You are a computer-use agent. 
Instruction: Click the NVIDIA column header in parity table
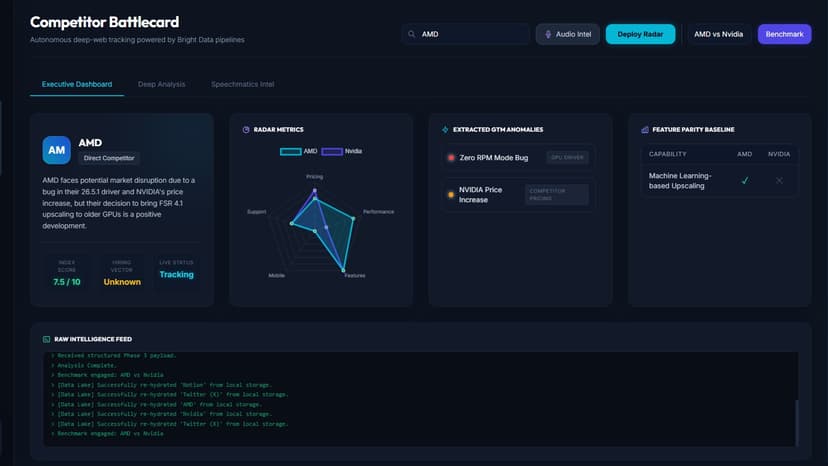click(x=779, y=154)
